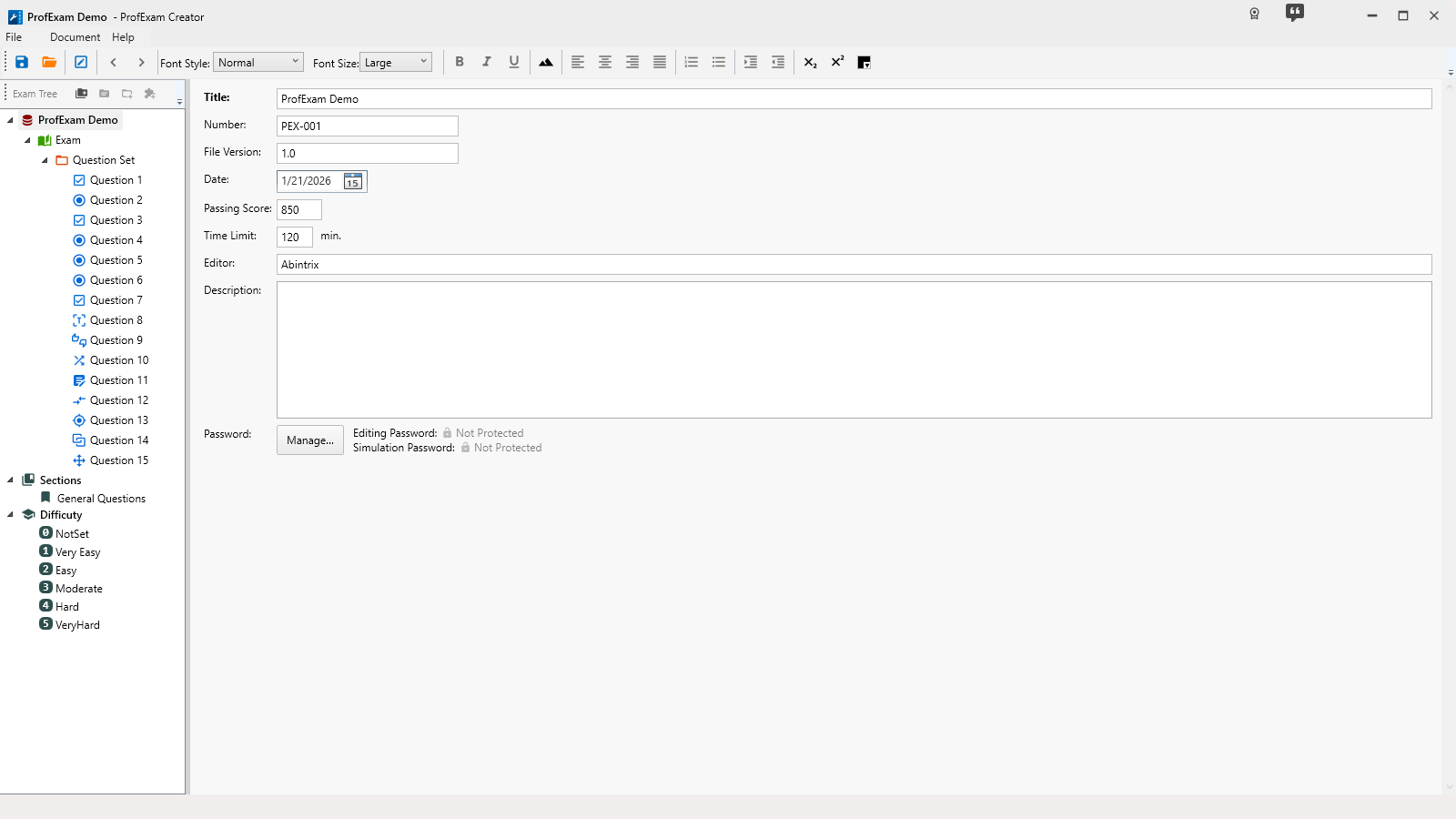Select Question 10 in the exam tree
Viewport: 1456px width, 819px height.
coord(119,360)
